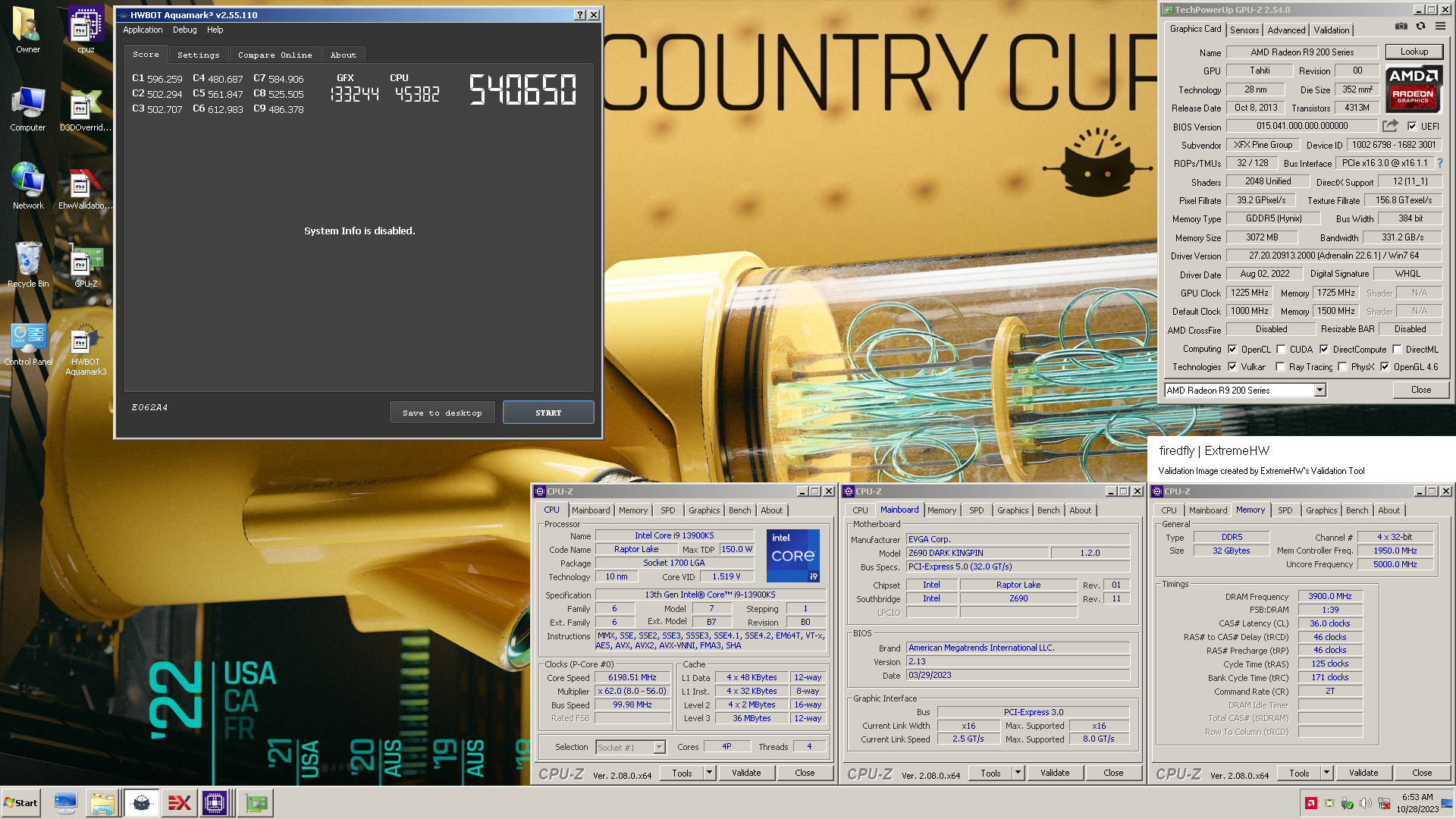Viewport: 1456px width, 819px height.
Task: Click the total score 540650 in Aquamark3
Action: [x=522, y=89]
